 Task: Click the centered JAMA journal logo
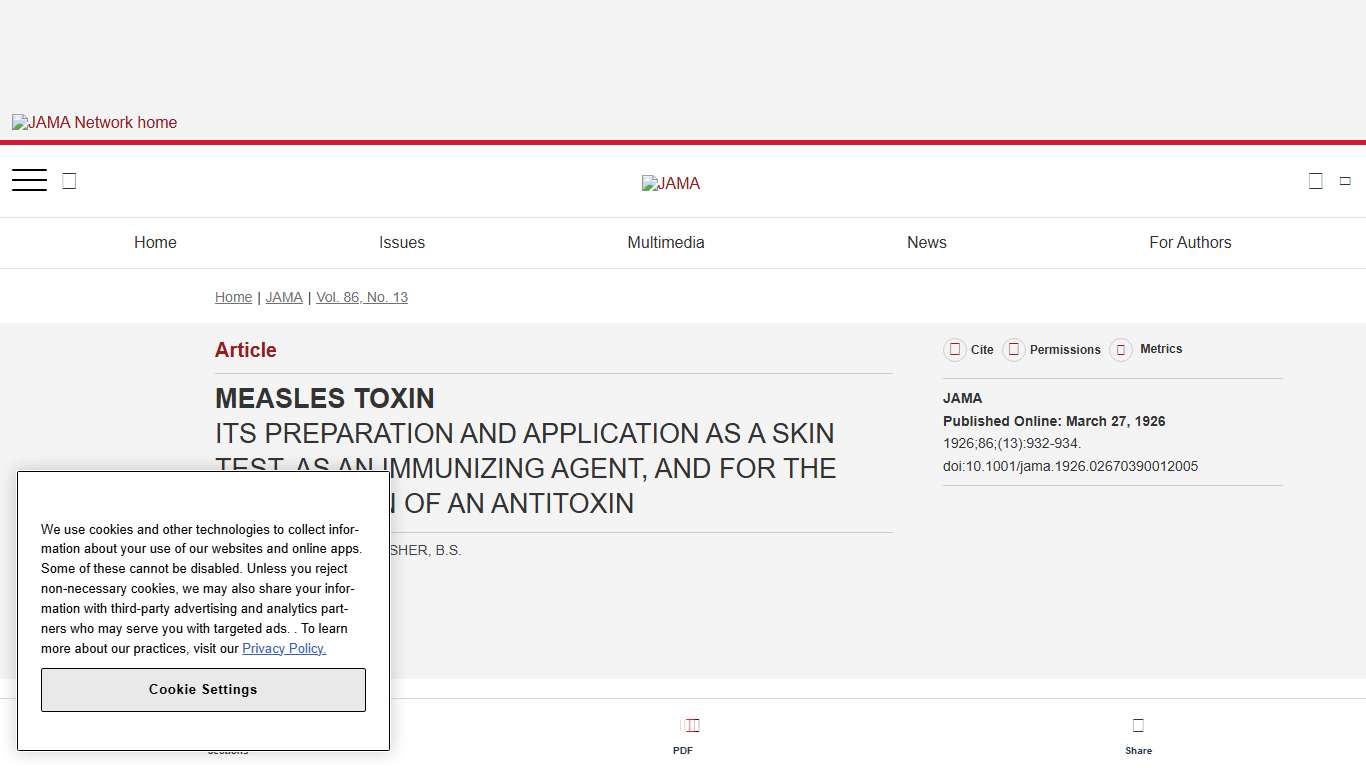tap(671, 183)
